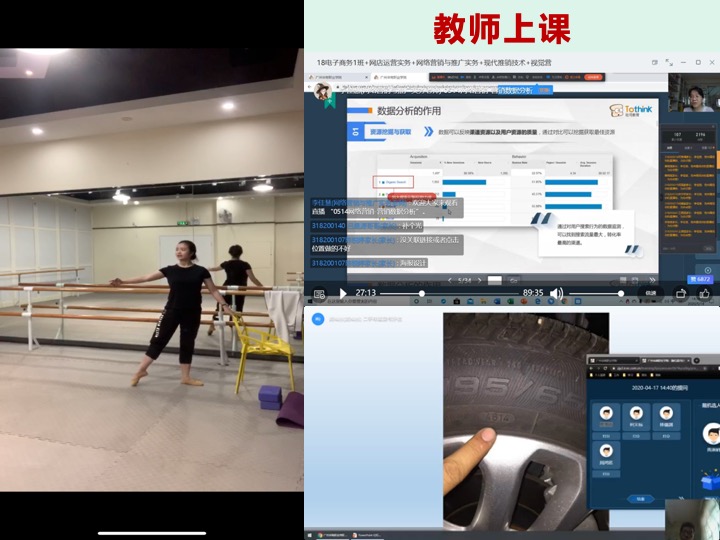Open the Windows Start menu in recorded taskbar
Screen dimensions: 720x540
point(310,535)
